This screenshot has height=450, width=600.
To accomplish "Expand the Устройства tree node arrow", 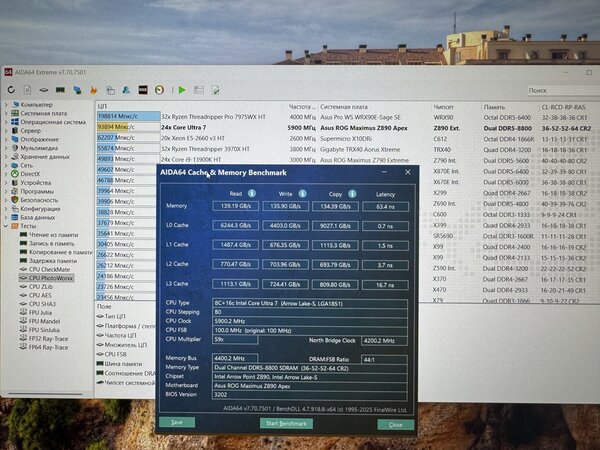I will tap(6, 183).
